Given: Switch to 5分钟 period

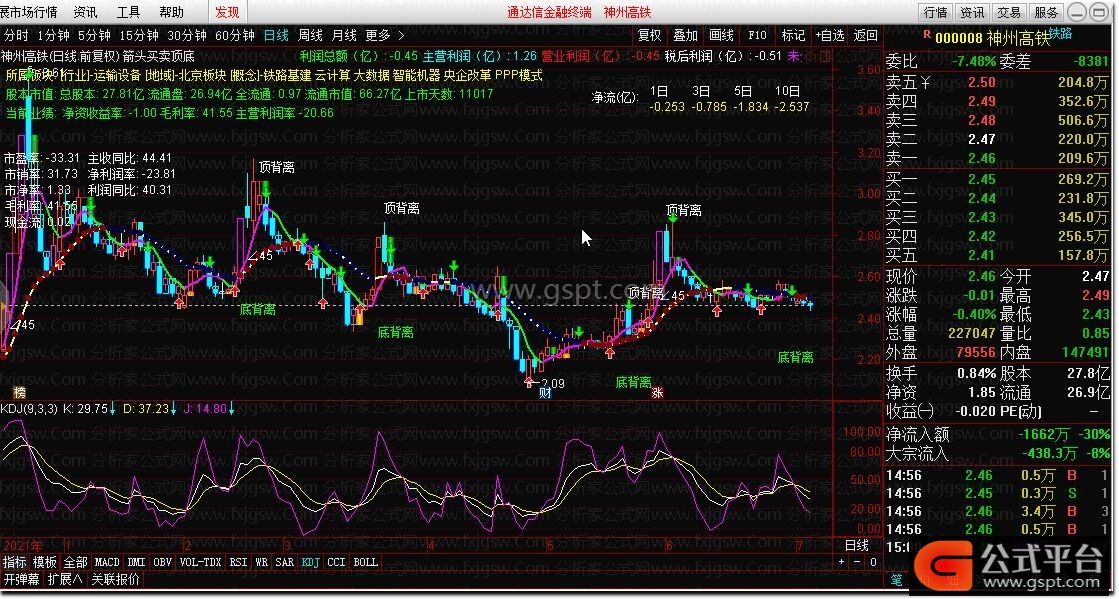Looking at the screenshot, I should [94, 35].
